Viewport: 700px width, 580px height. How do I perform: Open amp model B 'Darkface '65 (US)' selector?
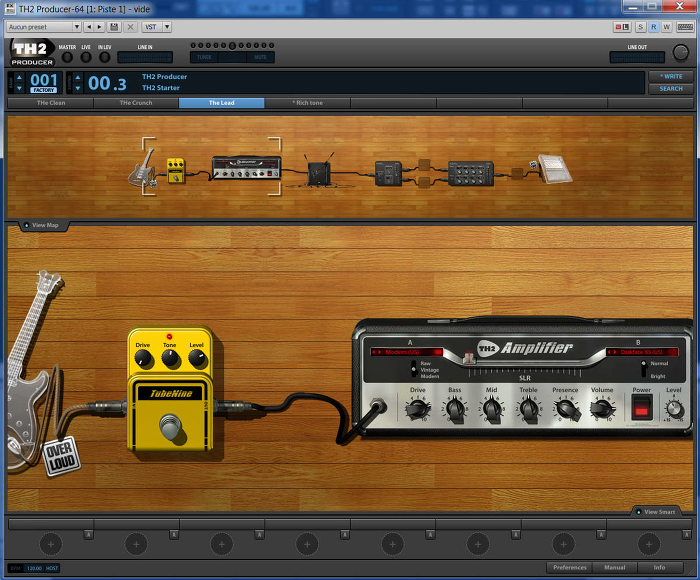pyautogui.click(x=642, y=352)
